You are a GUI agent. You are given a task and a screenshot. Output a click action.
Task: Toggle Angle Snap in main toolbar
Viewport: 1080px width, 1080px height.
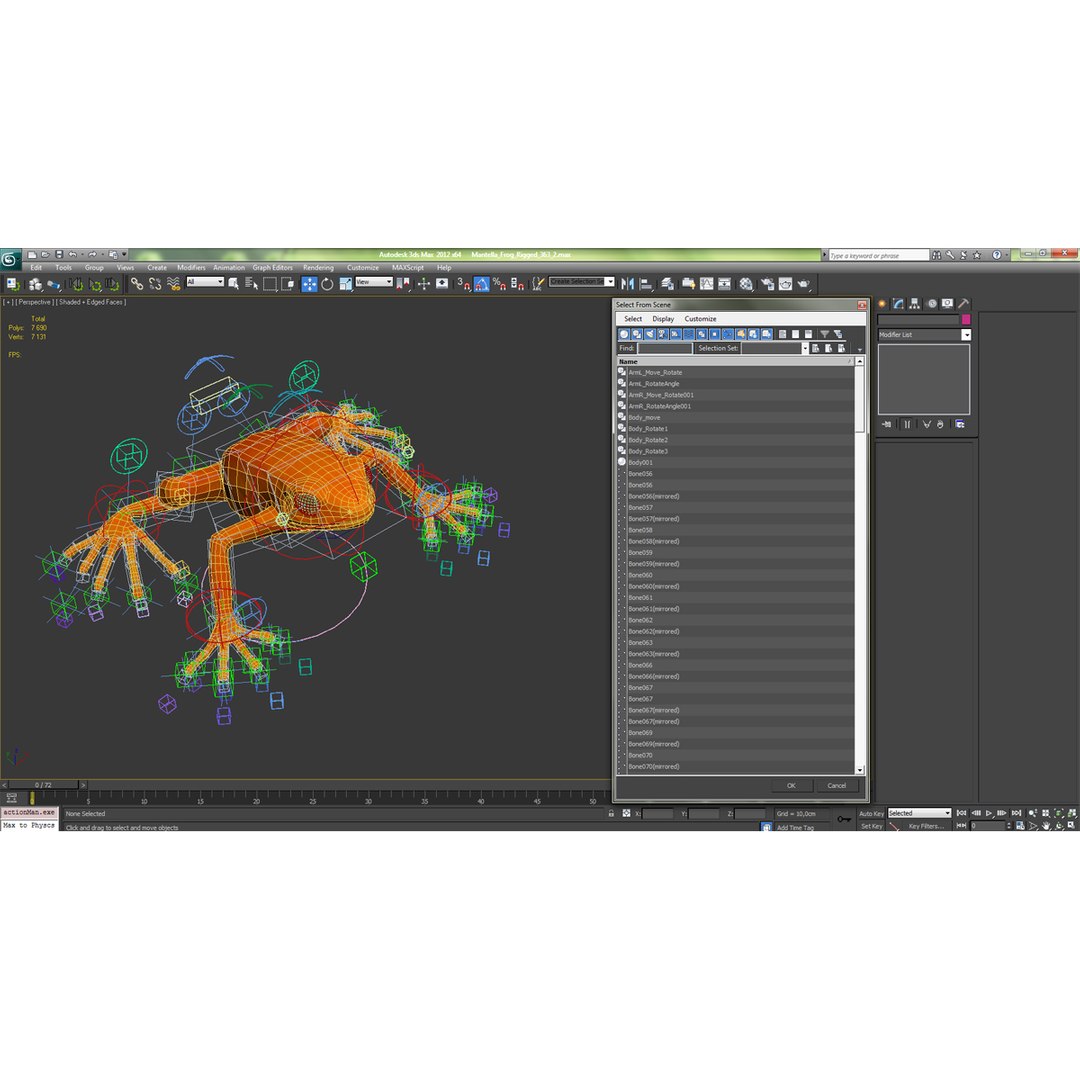pyautogui.click(x=481, y=284)
